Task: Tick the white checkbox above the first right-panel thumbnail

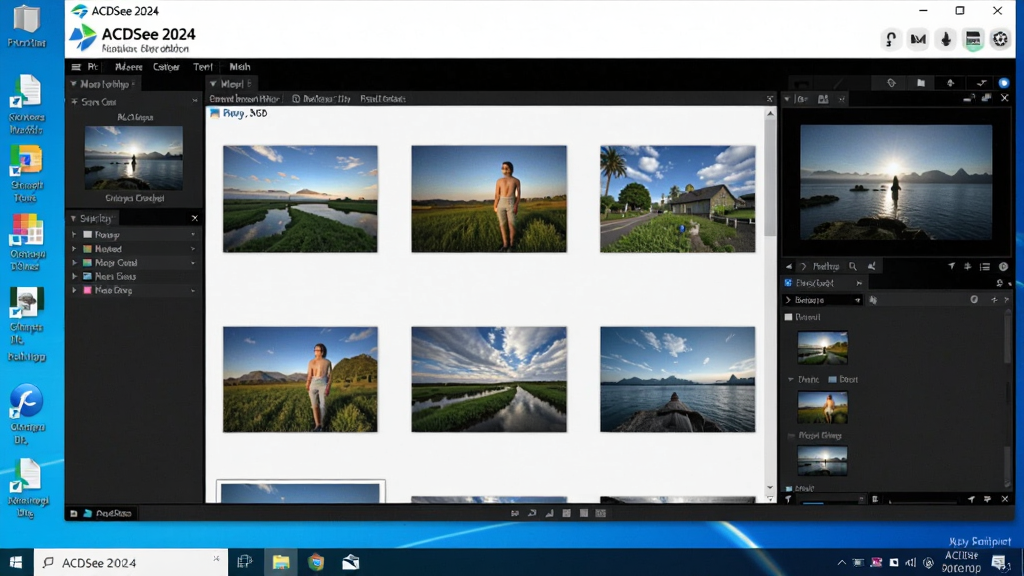Action: point(788,317)
